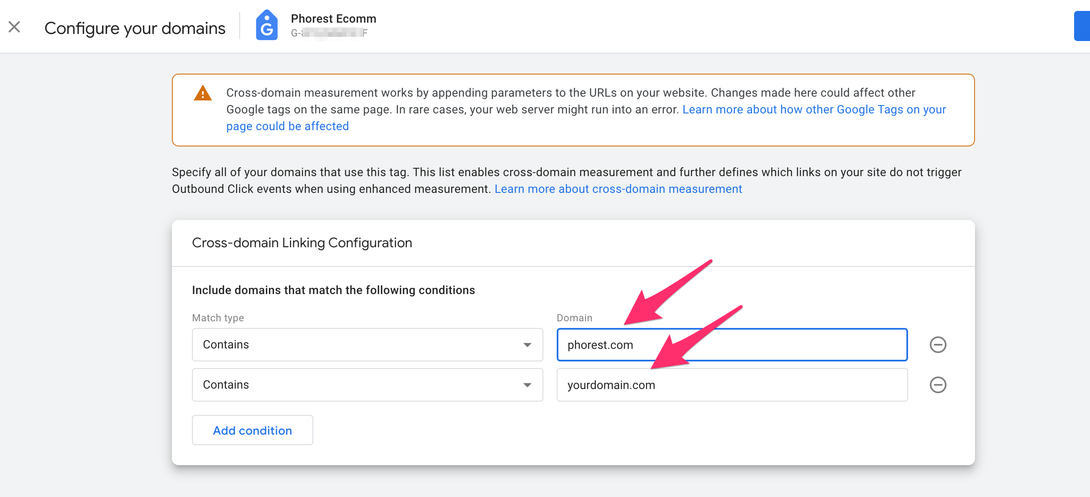The height and width of the screenshot is (497, 1090).
Task: Click the Match type column label
Action: point(218,318)
